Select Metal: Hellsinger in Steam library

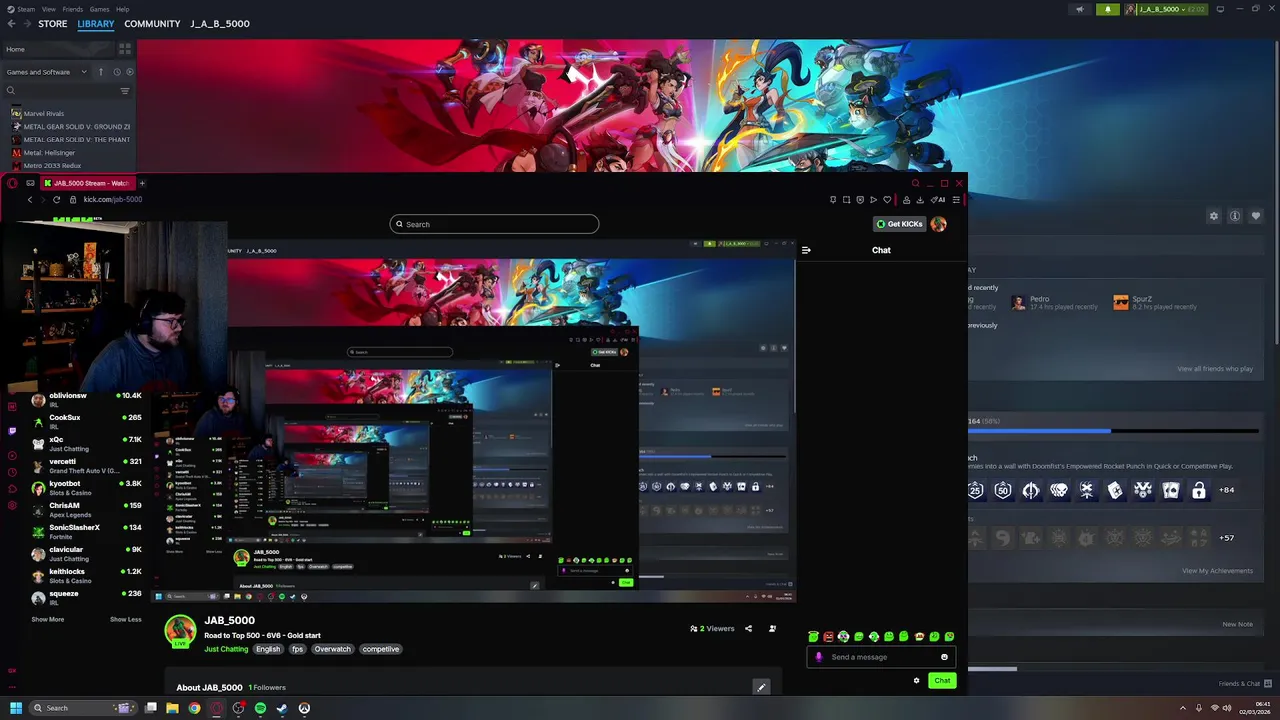coord(48,153)
